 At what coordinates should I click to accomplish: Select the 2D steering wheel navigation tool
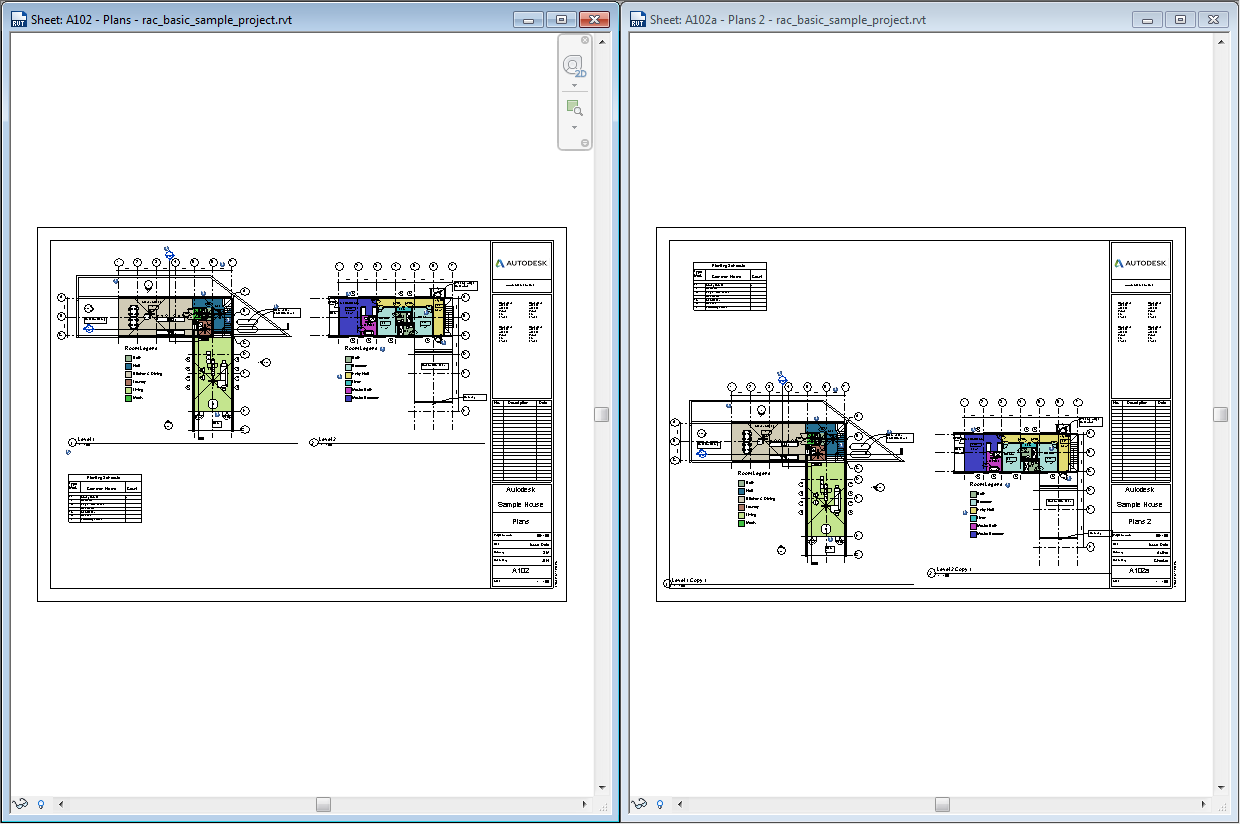[x=573, y=64]
